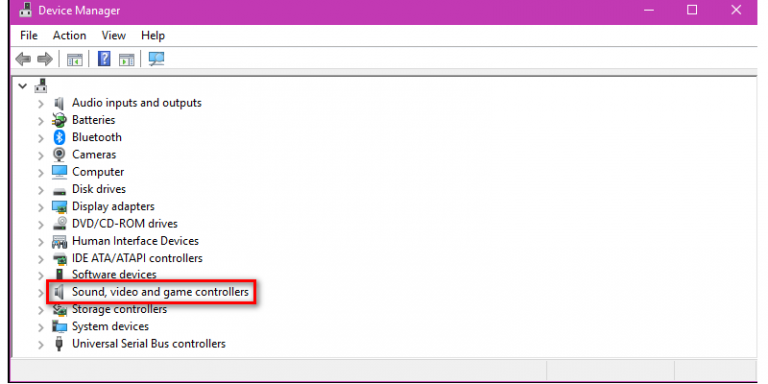Open the File menu
The image size is (768, 384).
point(28,36)
